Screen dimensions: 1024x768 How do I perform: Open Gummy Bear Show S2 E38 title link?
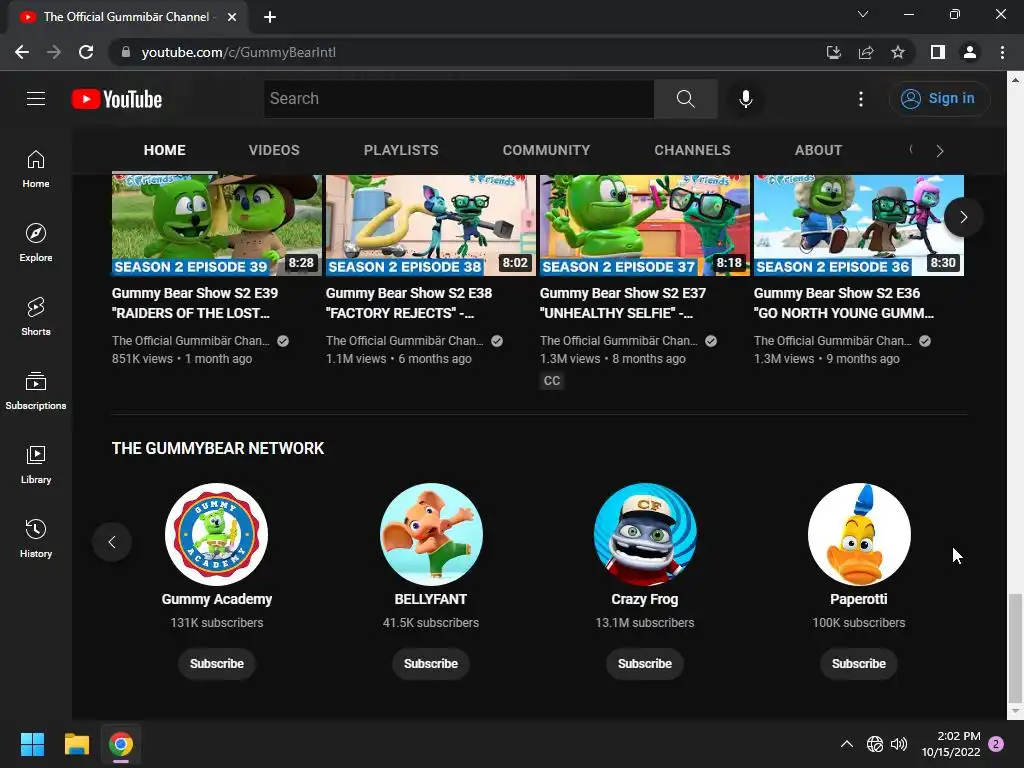coord(409,303)
